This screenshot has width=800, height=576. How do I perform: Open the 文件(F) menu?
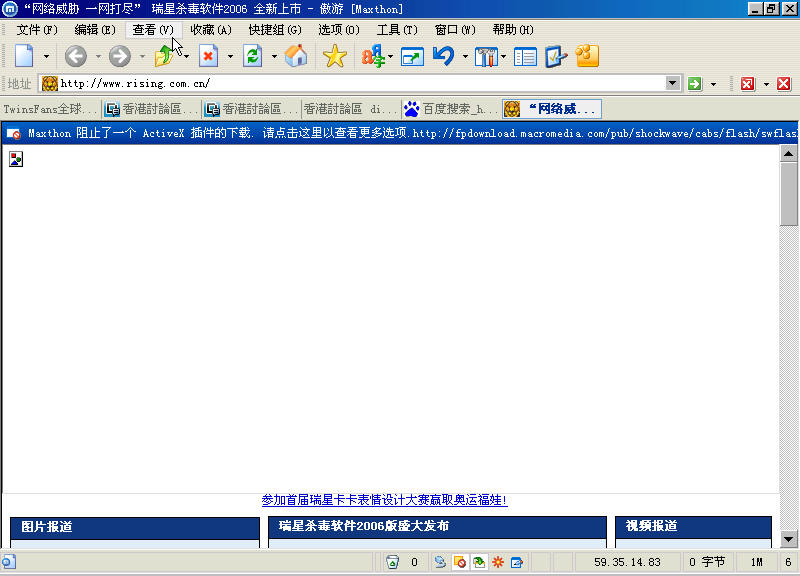[37, 30]
